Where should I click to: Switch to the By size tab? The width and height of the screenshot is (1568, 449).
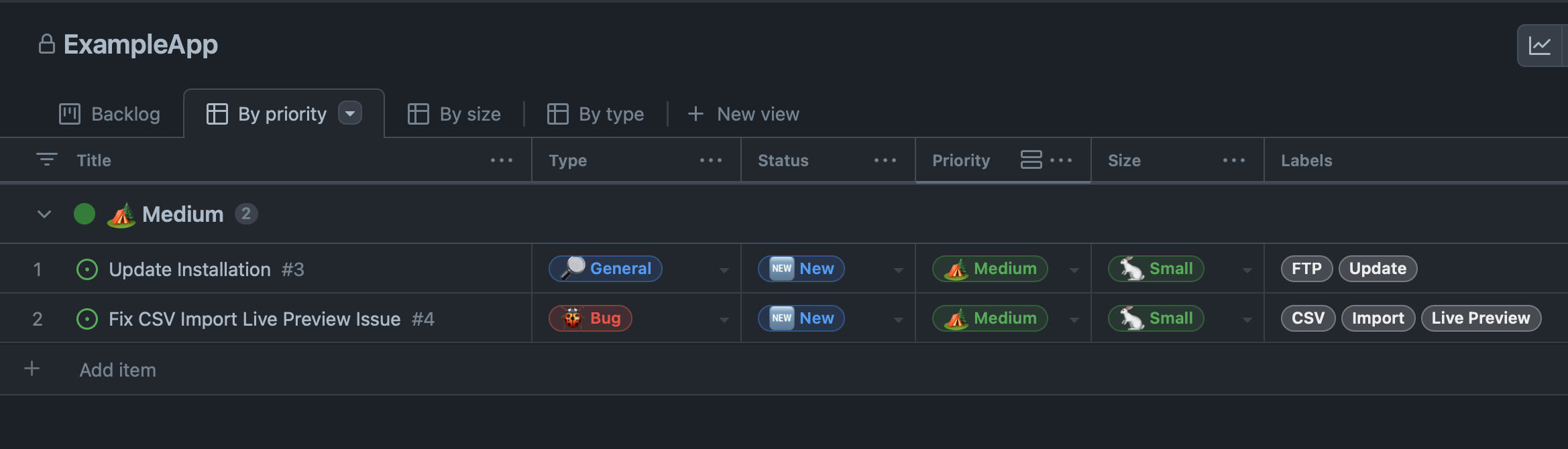455,114
